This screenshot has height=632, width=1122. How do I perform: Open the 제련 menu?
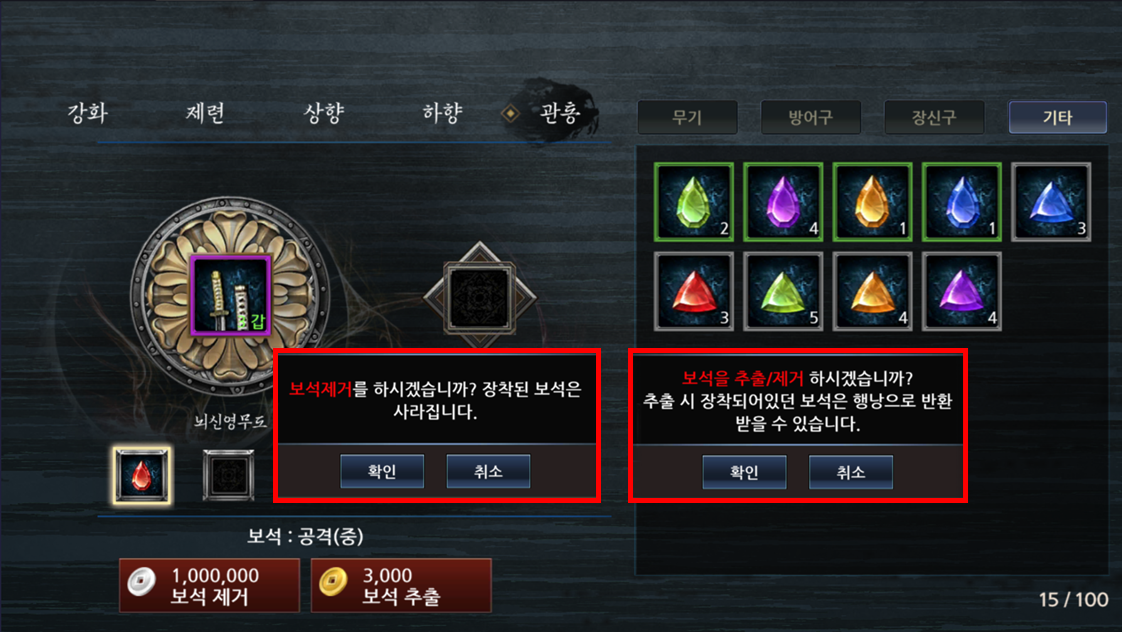point(205,112)
